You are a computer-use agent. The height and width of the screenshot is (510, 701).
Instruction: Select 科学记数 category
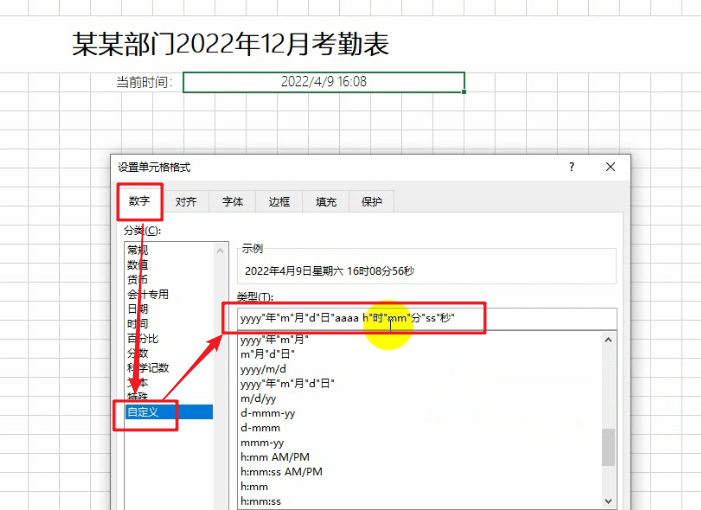(x=148, y=368)
